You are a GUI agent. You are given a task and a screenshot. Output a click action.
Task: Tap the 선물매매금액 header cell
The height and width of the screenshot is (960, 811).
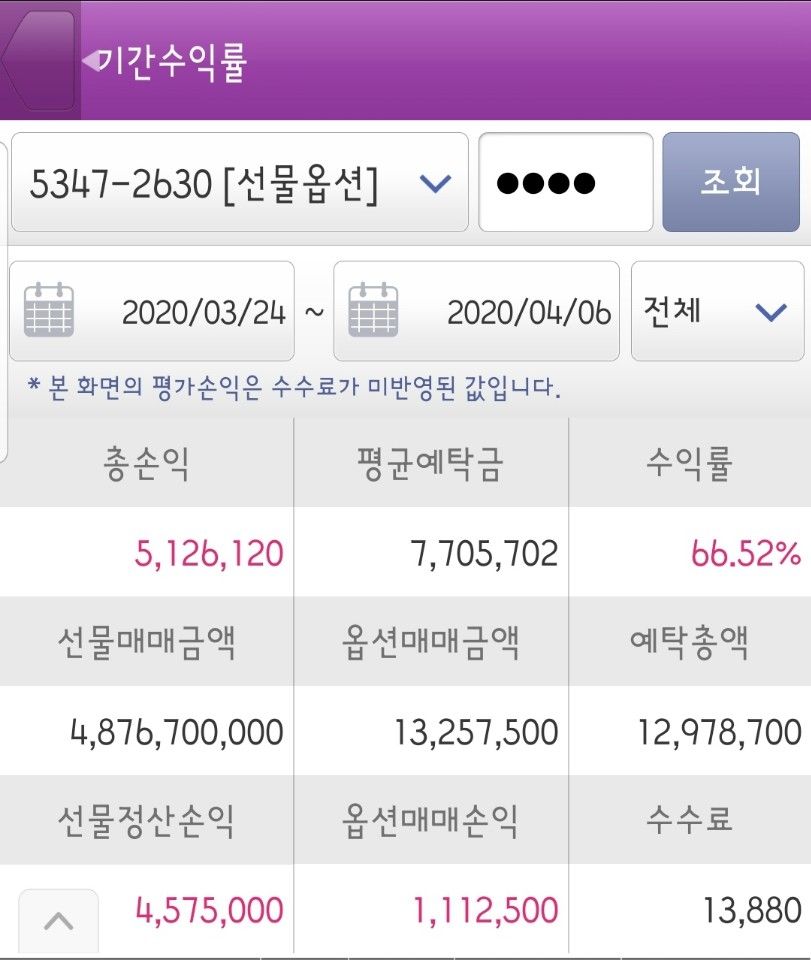[x=146, y=643]
